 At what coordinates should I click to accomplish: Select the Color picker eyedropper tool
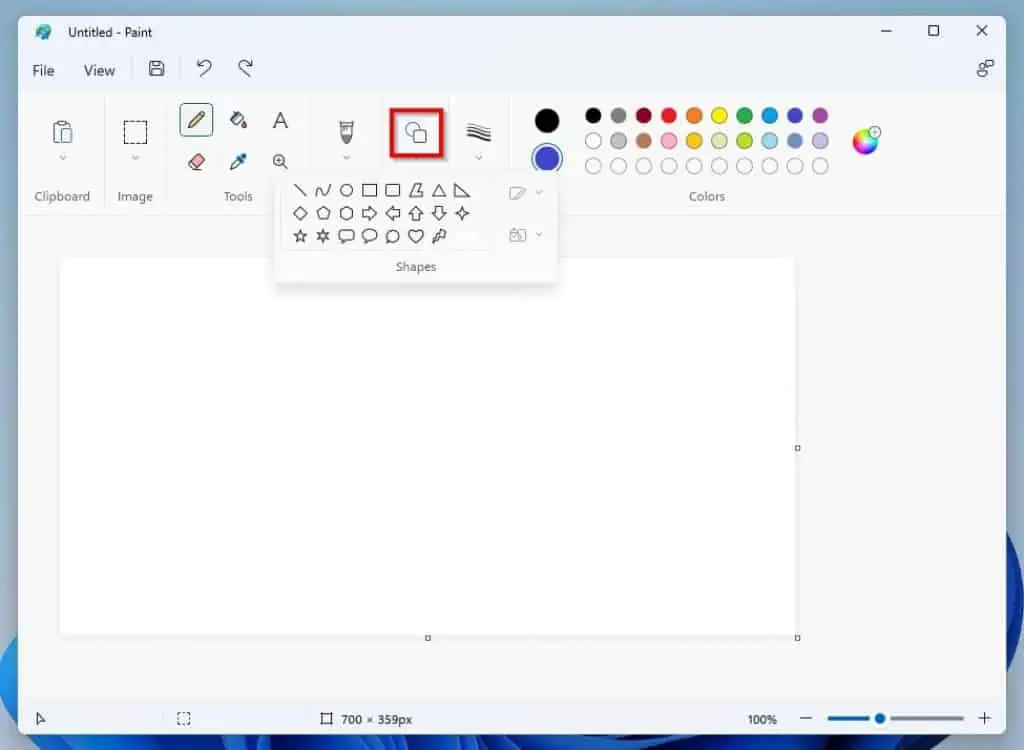coord(238,161)
